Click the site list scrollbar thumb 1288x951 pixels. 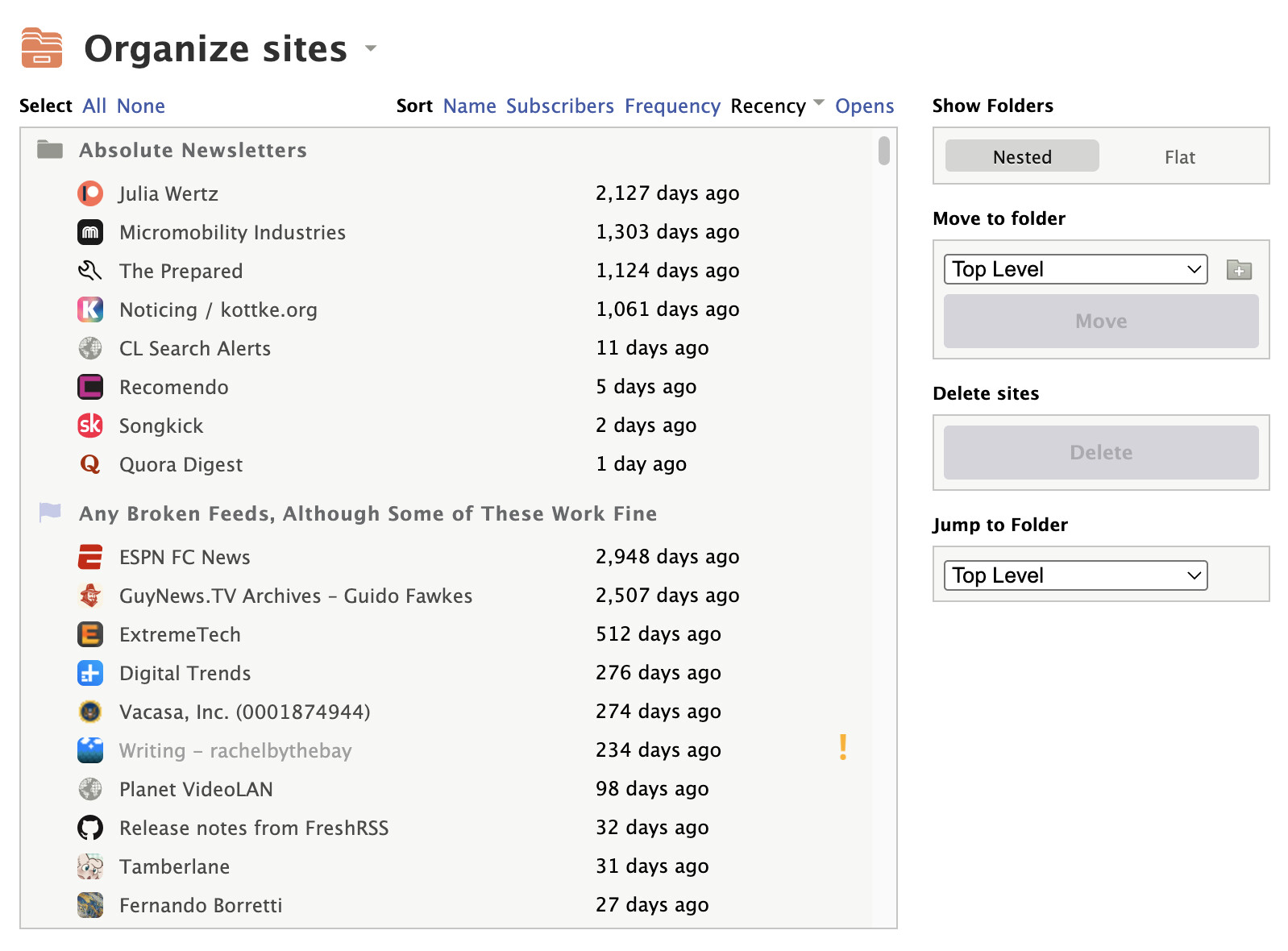pyautogui.click(x=884, y=151)
